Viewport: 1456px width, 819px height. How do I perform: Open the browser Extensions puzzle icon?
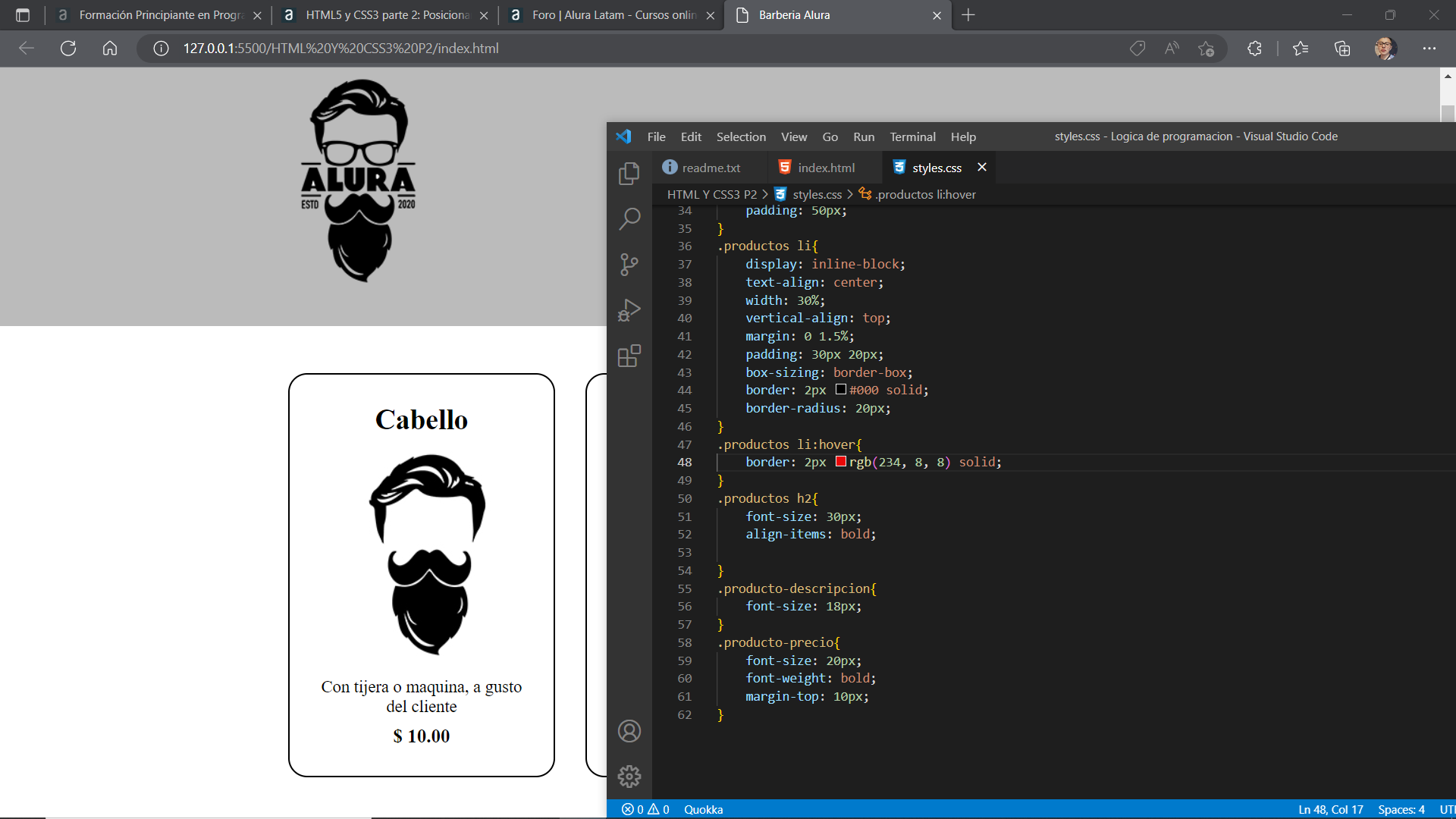[1254, 49]
